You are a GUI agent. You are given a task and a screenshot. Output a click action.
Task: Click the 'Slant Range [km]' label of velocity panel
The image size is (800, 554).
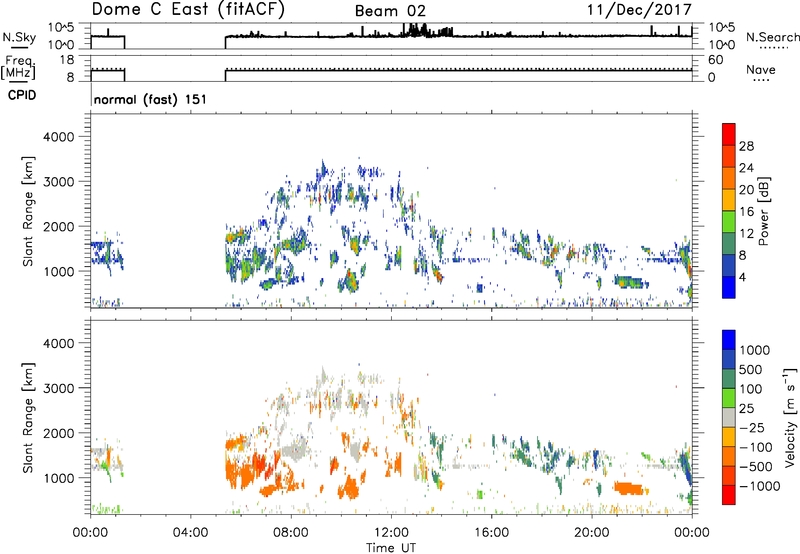tap(28, 417)
